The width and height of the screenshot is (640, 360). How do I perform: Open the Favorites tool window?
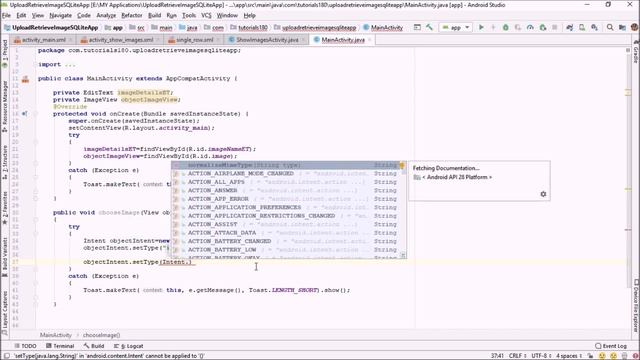4,208
